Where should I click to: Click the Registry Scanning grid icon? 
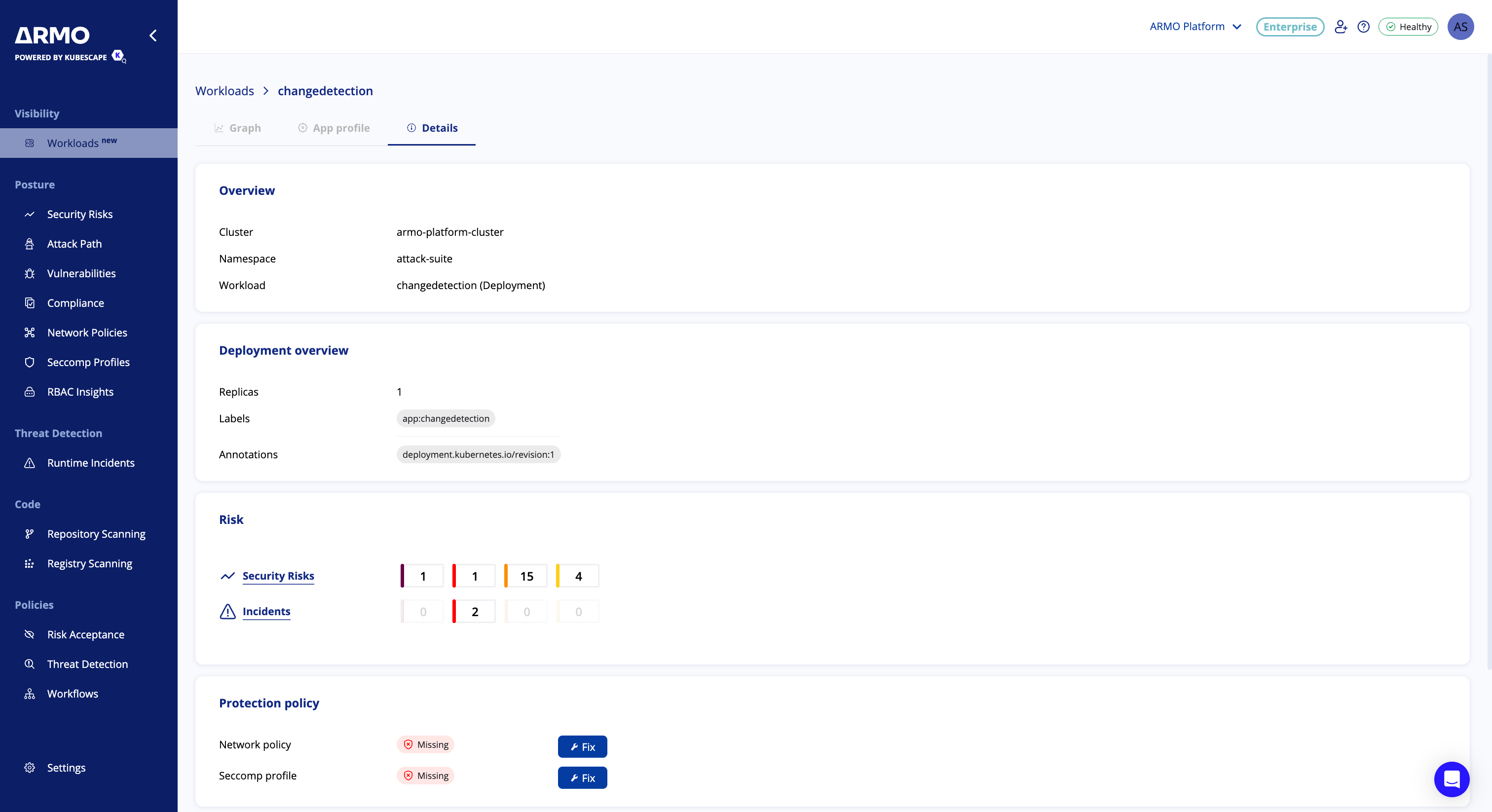pyautogui.click(x=30, y=563)
